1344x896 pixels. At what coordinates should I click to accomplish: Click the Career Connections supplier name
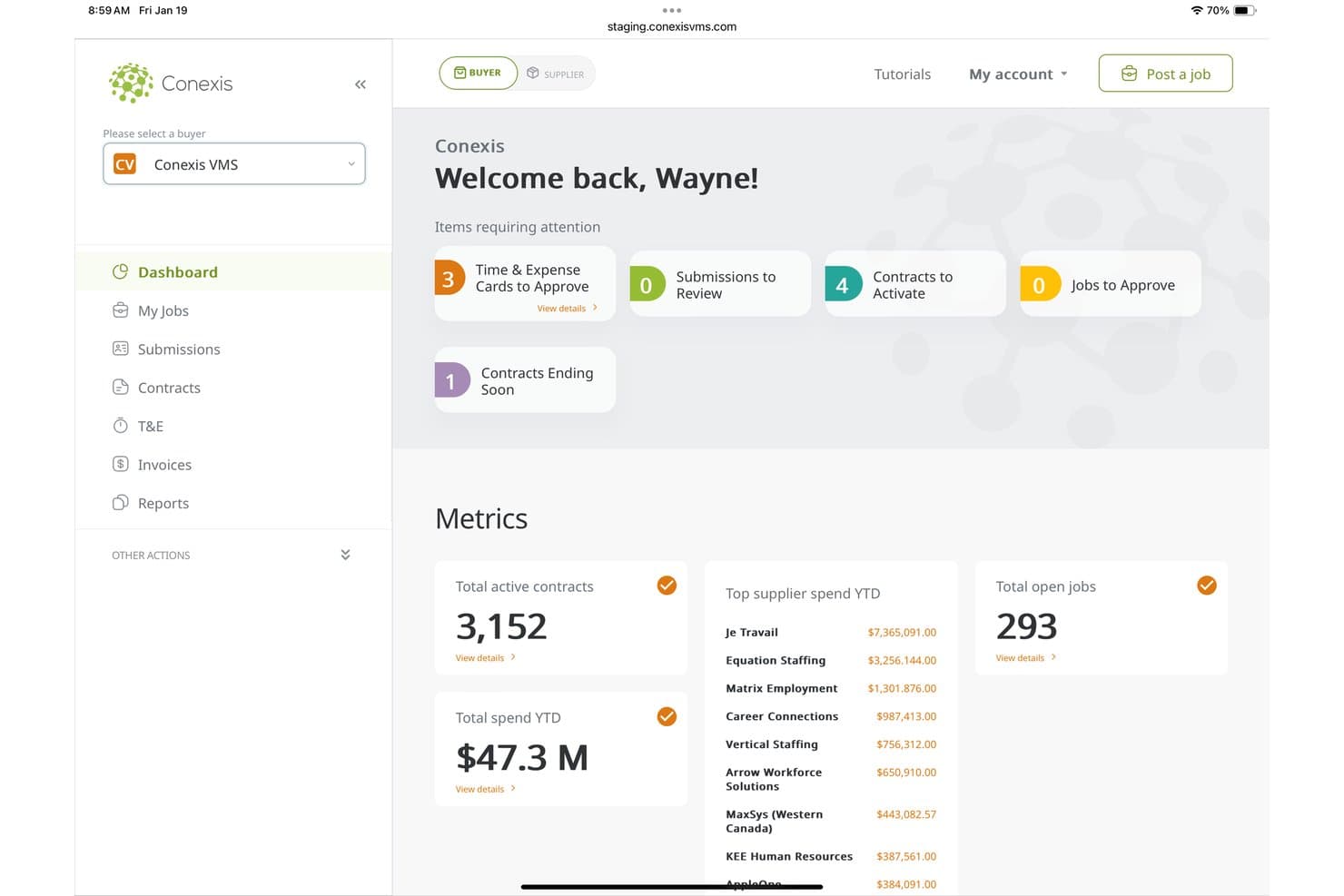coord(782,716)
